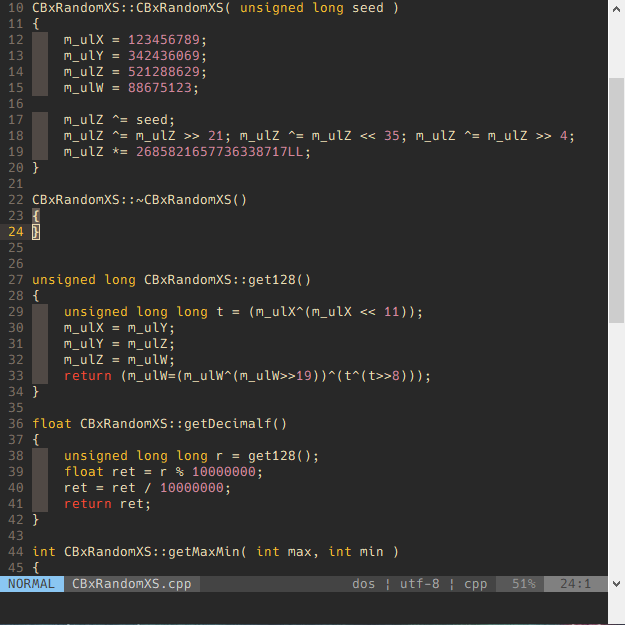625x625 pixels.
Task: Click the value 342436069
Action: coord(164,55)
